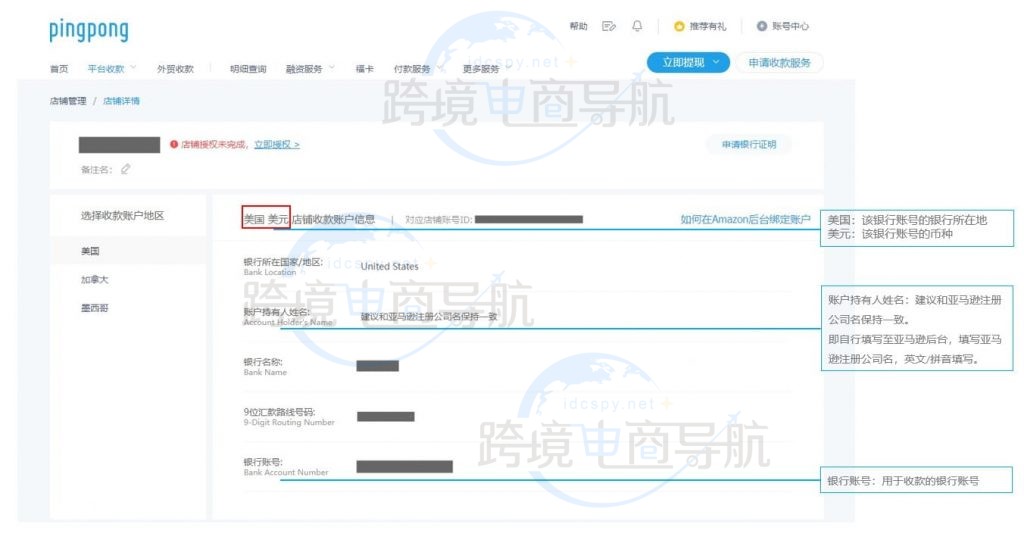Click the pencil icon next to 备注名
The height and width of the screenshot is (540, 1024).
pyautogui.click(x=125, y=169)
